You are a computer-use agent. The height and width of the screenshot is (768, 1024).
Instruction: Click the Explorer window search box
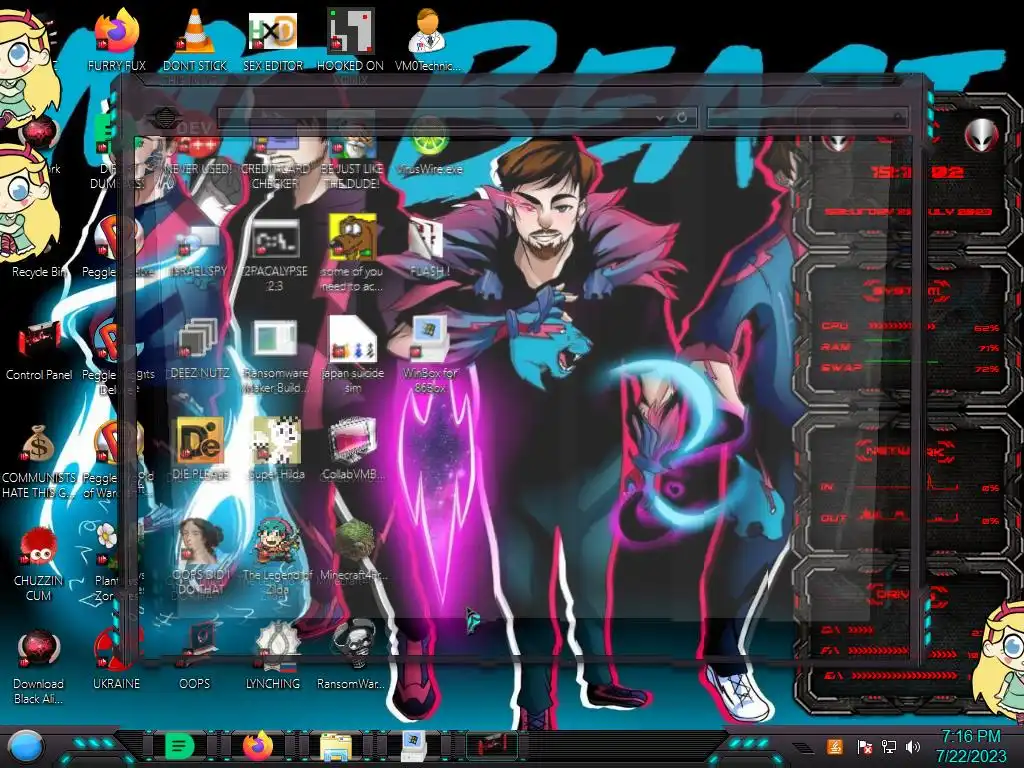[808, 118]
